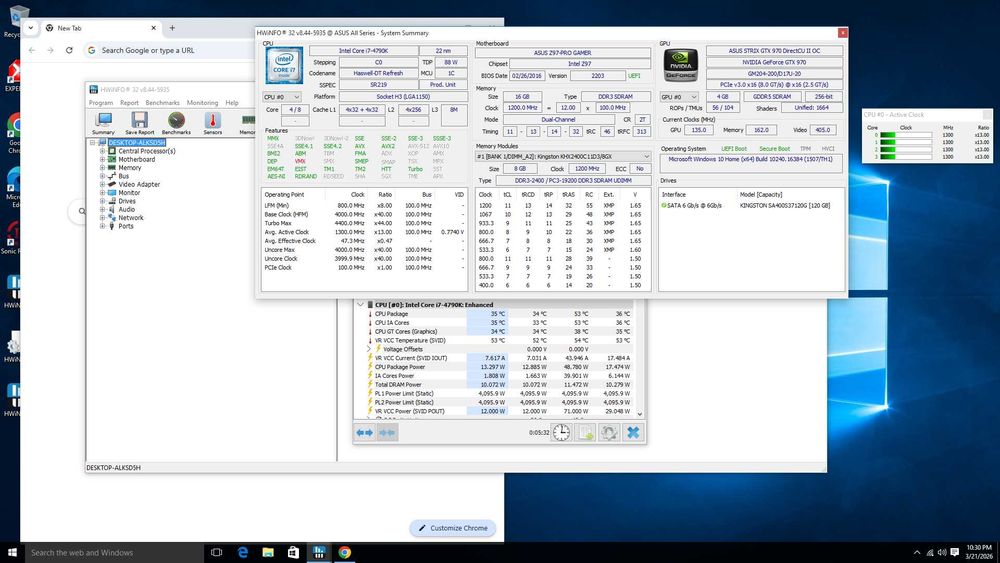Click the KINGSTON SA400S37120G drive entry
The image size is (1000, 563).
pos(784,205)
